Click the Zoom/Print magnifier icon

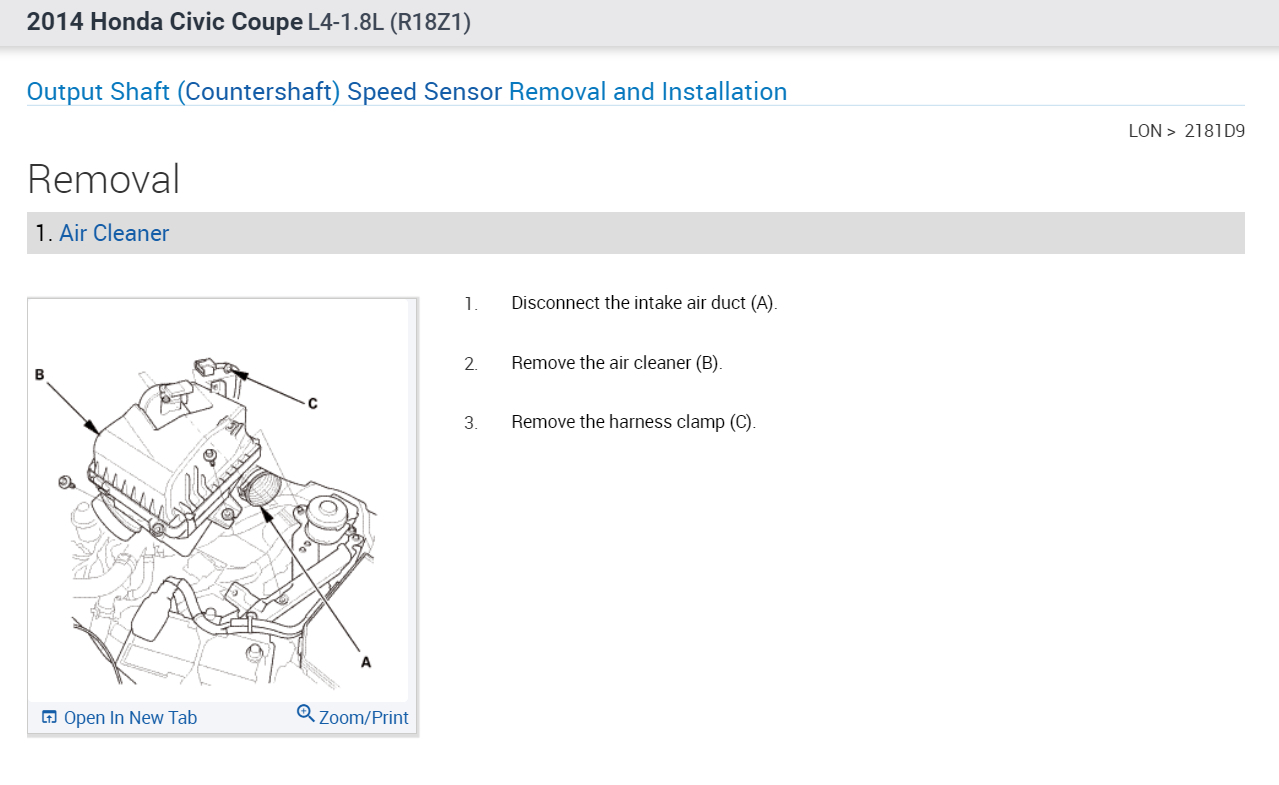(x=306, y=714)
